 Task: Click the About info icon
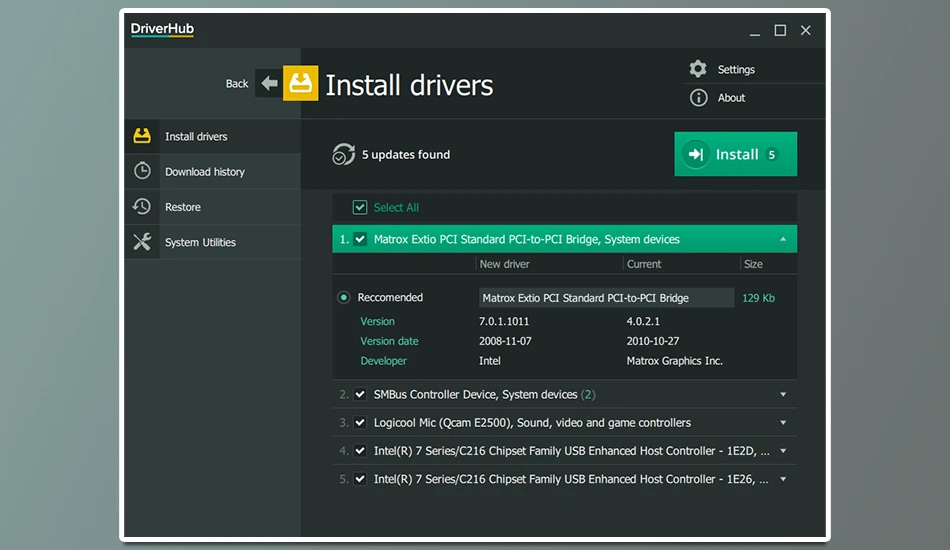coord(698,98)
